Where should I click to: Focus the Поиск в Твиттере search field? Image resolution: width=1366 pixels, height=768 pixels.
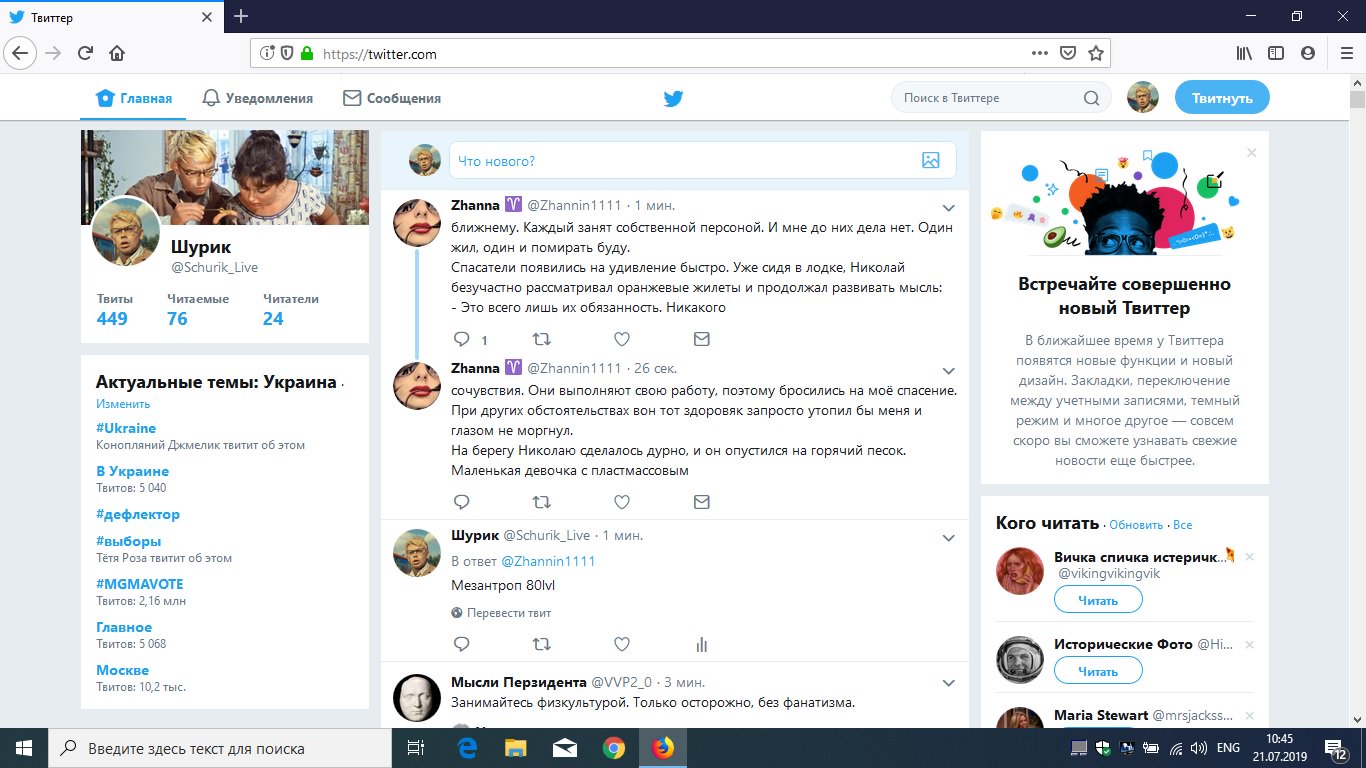click(1001, 98)
